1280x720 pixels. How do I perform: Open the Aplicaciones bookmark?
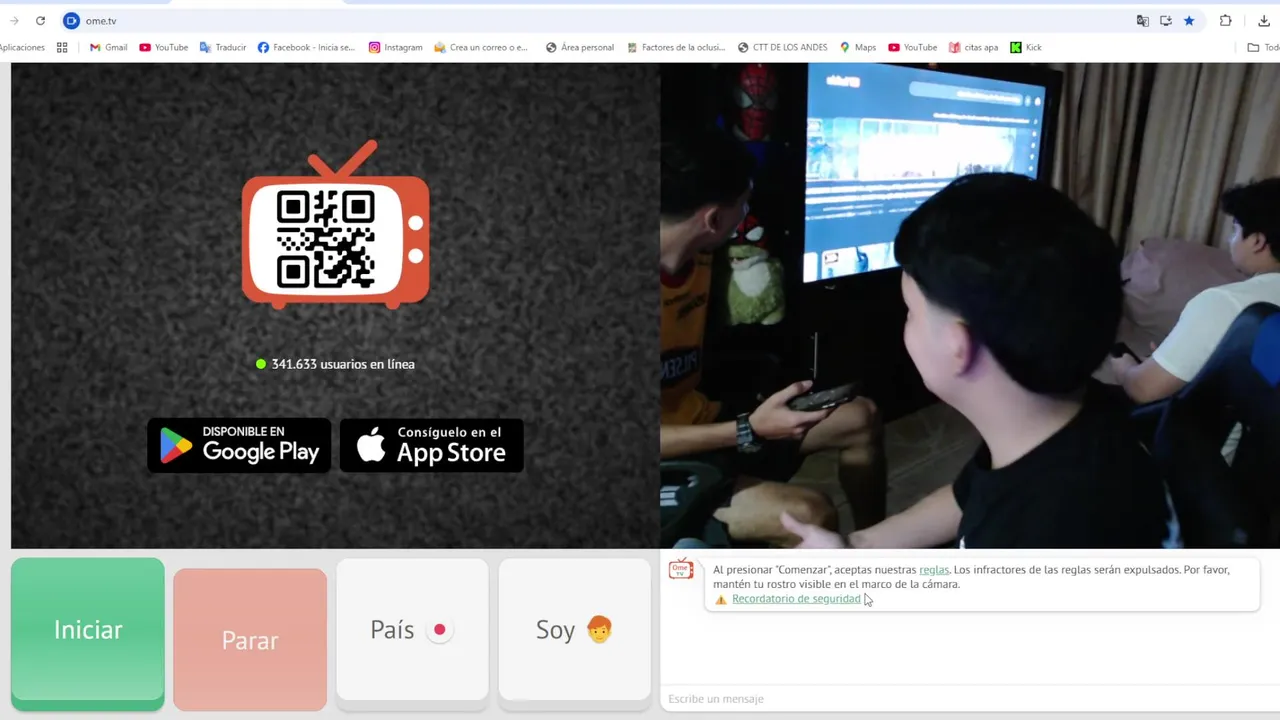(22, 47)
